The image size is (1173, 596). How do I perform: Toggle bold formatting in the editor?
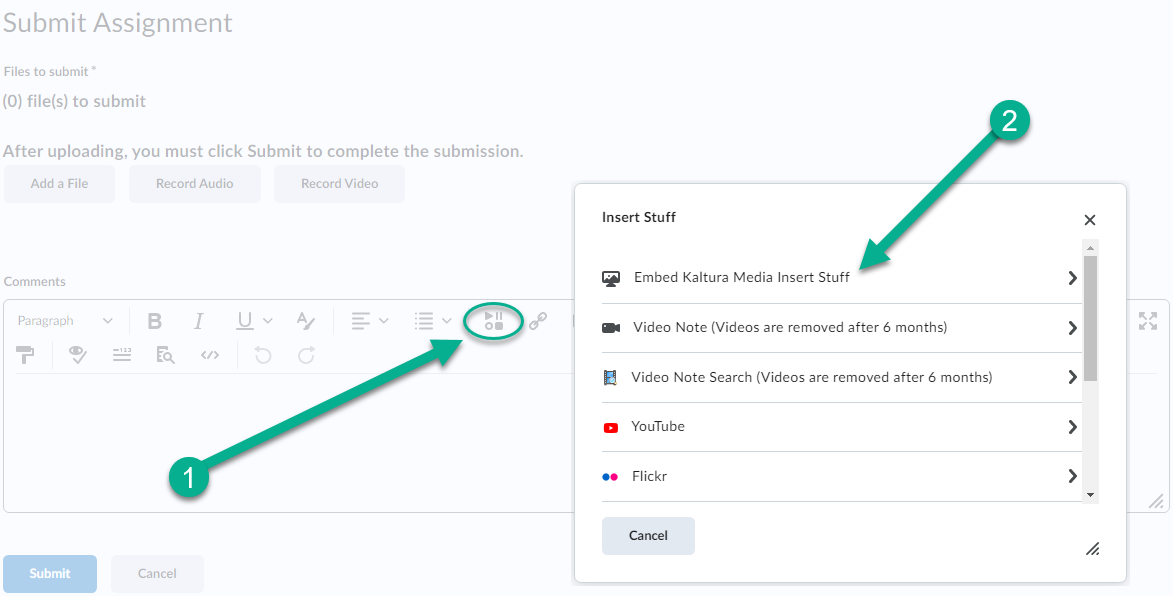[155, 321]
